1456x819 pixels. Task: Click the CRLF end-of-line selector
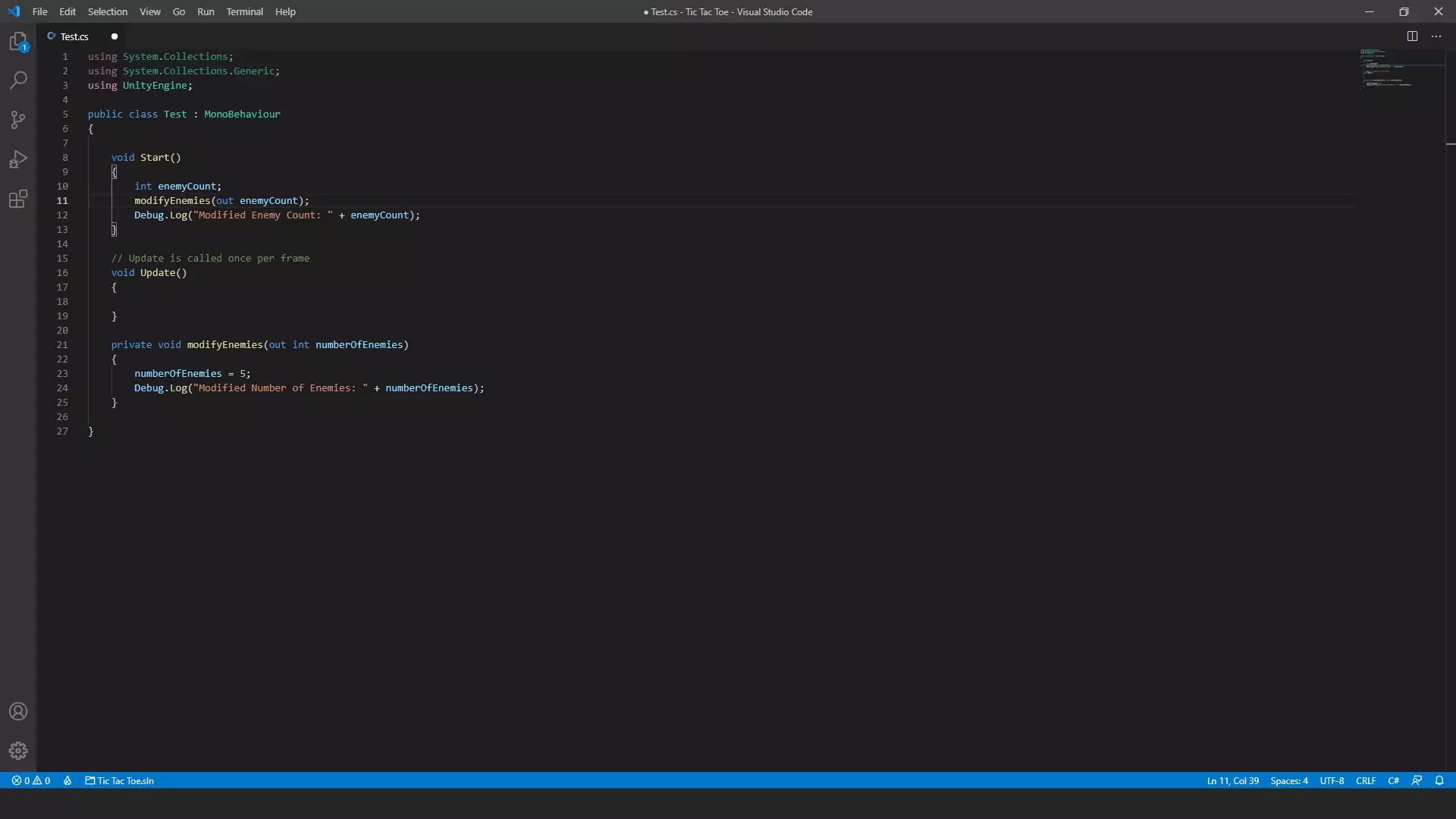point(1366,780)
